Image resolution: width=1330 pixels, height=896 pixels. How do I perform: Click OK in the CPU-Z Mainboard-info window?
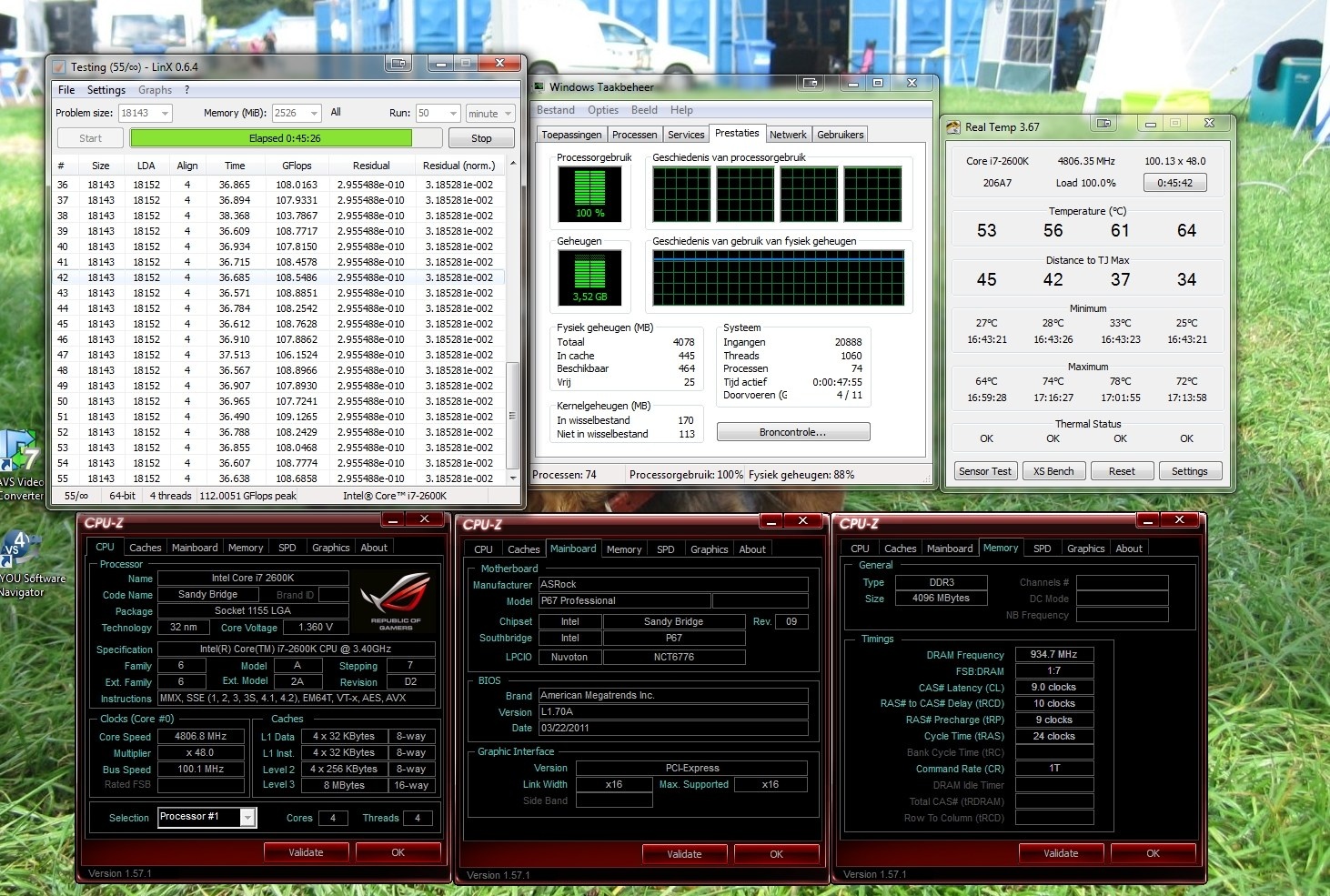pyautogui.click(x=776, y=854)
